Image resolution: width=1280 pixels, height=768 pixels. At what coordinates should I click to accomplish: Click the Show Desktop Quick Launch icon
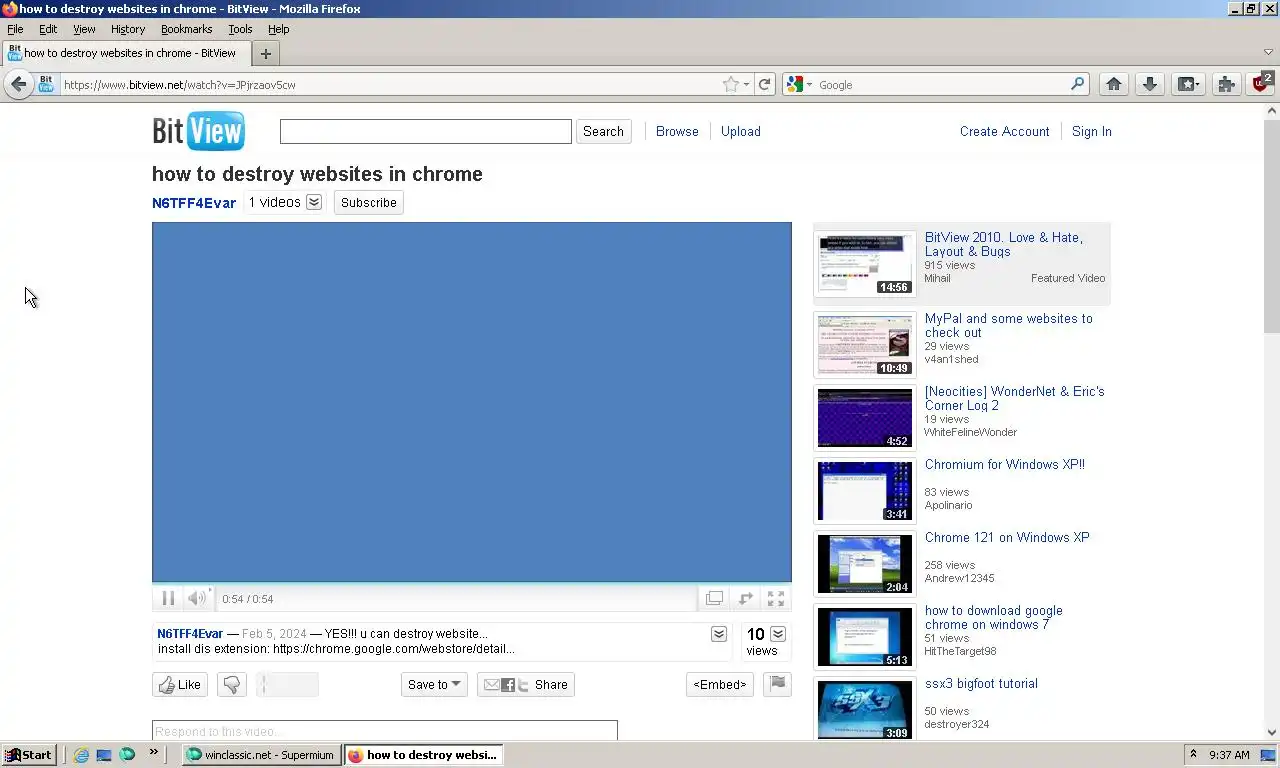(104, 755)
